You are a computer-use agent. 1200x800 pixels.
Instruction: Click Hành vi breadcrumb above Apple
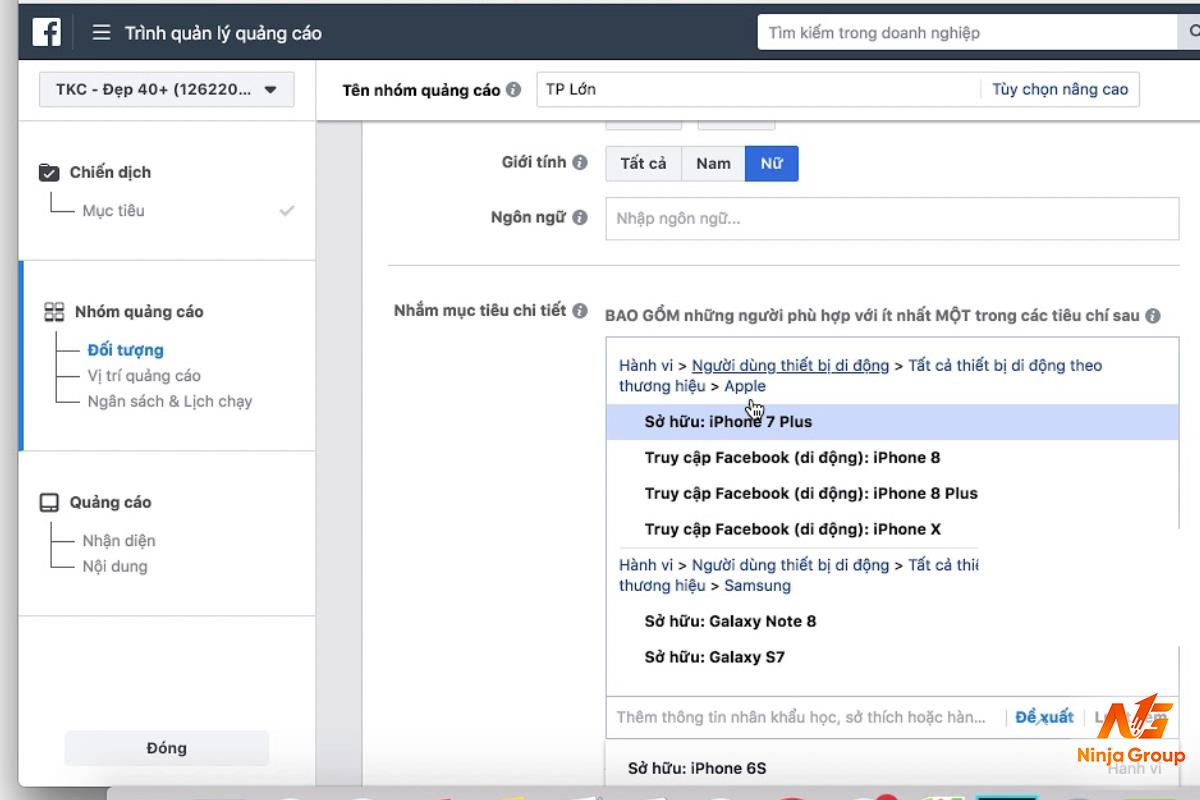(x=646, y=365)
